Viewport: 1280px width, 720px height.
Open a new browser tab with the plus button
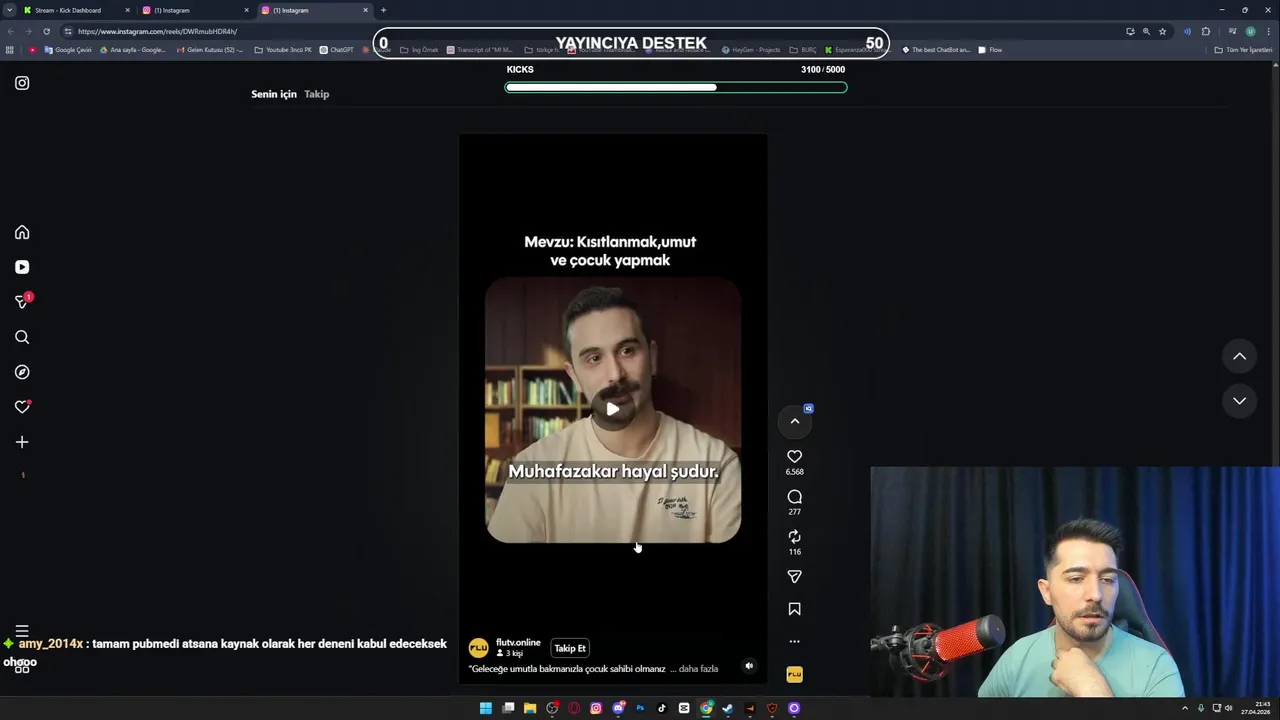coord(383,10)
